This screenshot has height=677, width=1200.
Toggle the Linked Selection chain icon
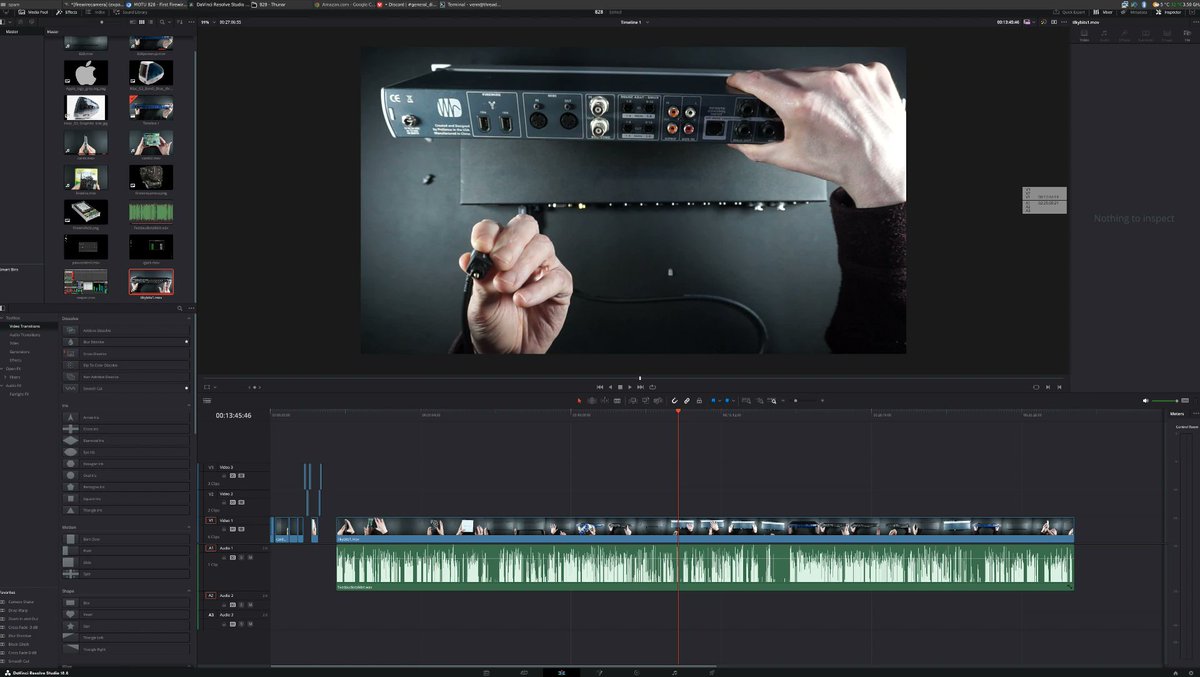pyautogui.click(x=687, y=400)
